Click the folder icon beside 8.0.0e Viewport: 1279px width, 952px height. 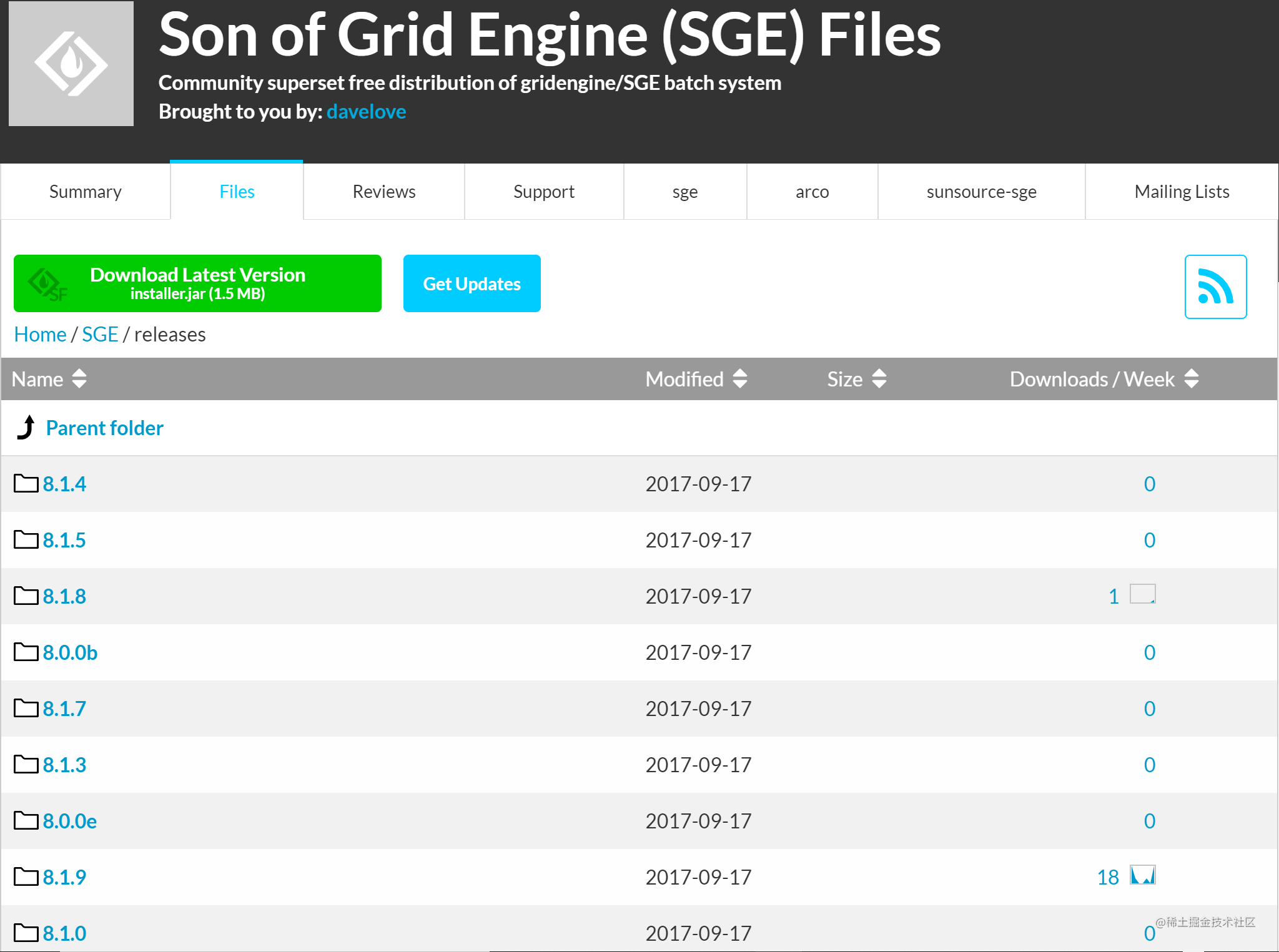coord(24,820)
